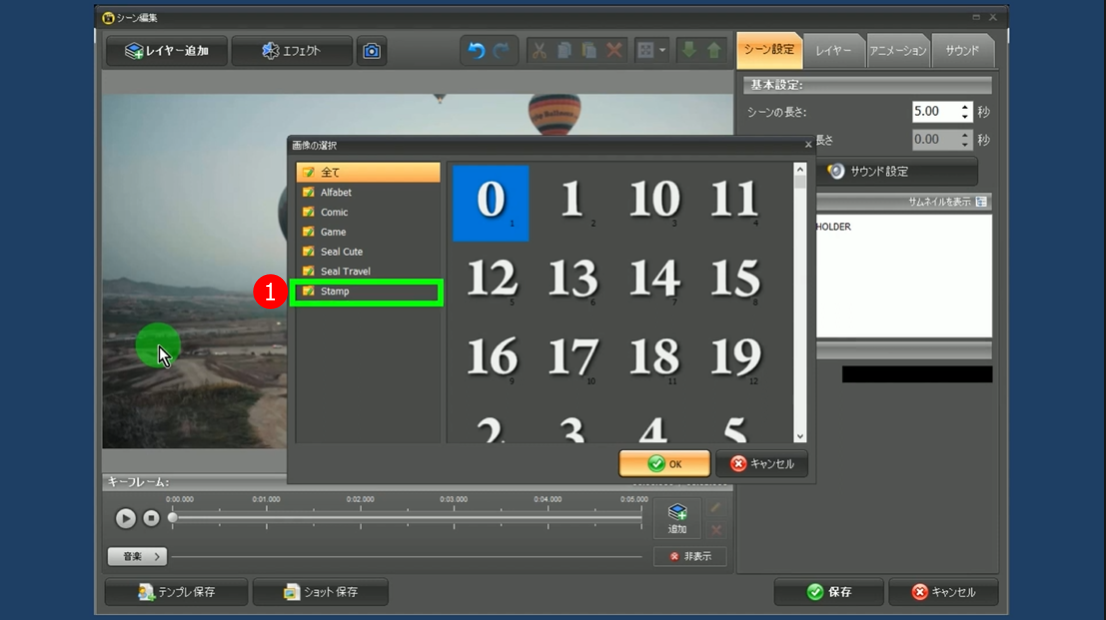Expand the 音楽 music section

click(x=136, y=556)
